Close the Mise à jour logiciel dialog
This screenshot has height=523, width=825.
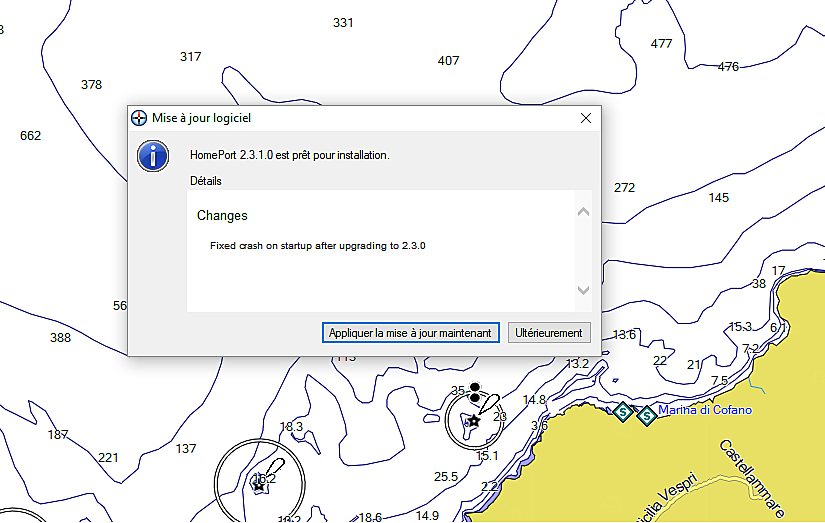[x=586, y=118]
